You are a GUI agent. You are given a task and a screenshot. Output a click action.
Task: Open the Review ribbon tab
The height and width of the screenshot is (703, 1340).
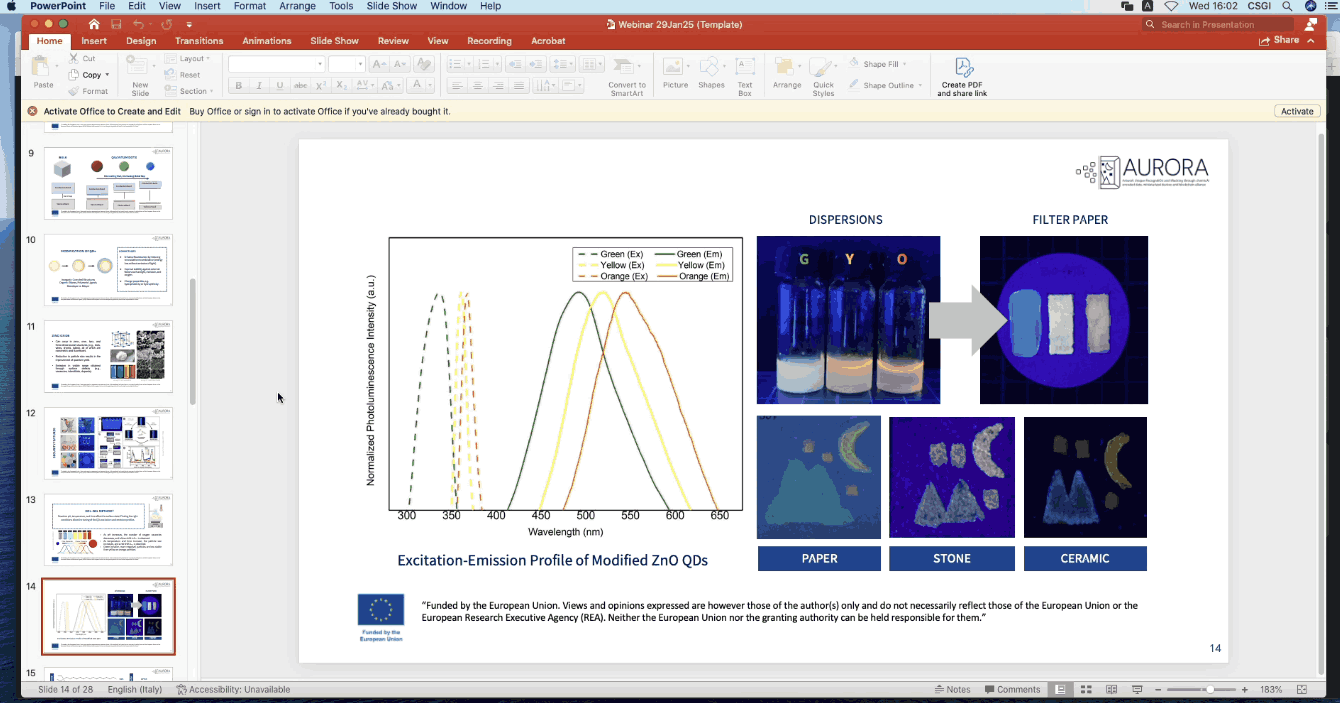tap(393, 41)
